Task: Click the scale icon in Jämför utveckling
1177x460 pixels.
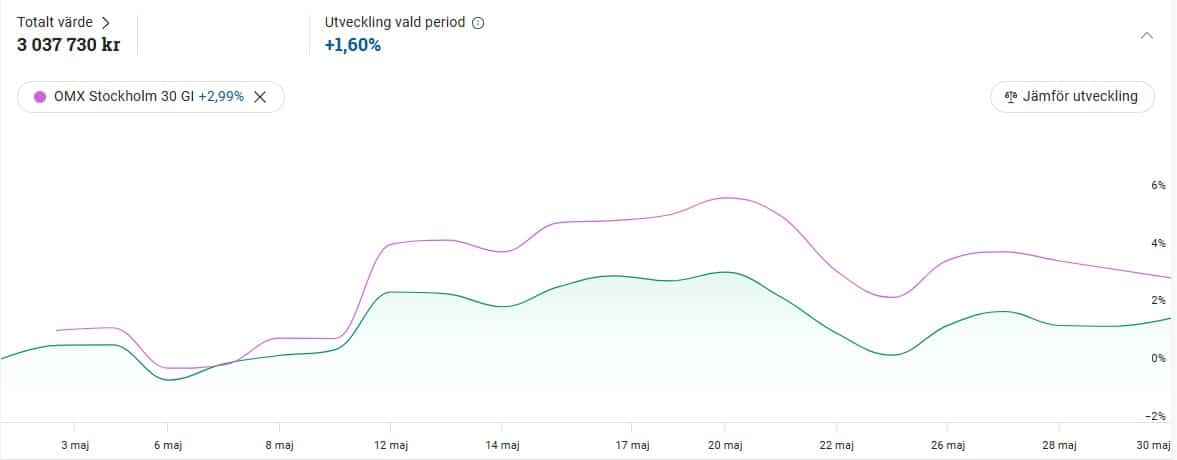Action: (x=1008, y=97)
